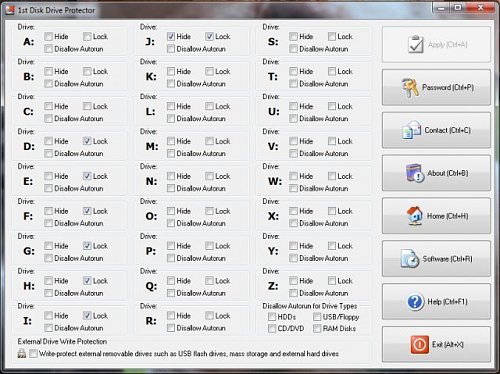Click the house icon on Home button
Viewport: 500px width, 374px height.
(x=414, y=216)
